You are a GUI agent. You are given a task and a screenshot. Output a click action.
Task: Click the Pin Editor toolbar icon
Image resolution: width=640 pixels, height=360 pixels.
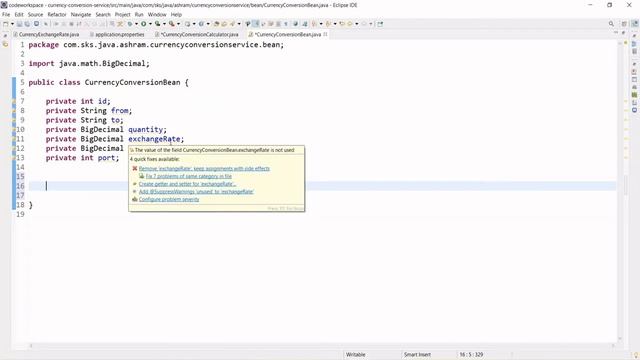point(380,24)
